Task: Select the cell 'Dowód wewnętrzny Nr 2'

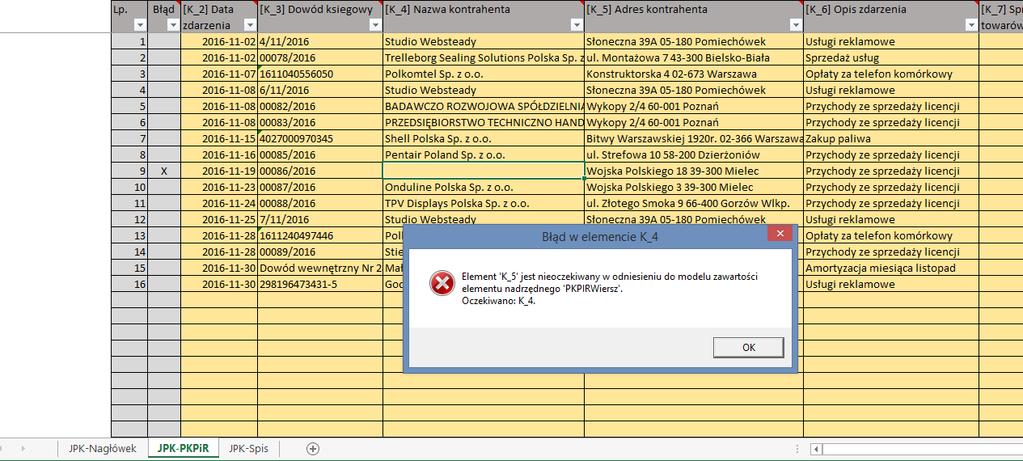Action: 320,268
